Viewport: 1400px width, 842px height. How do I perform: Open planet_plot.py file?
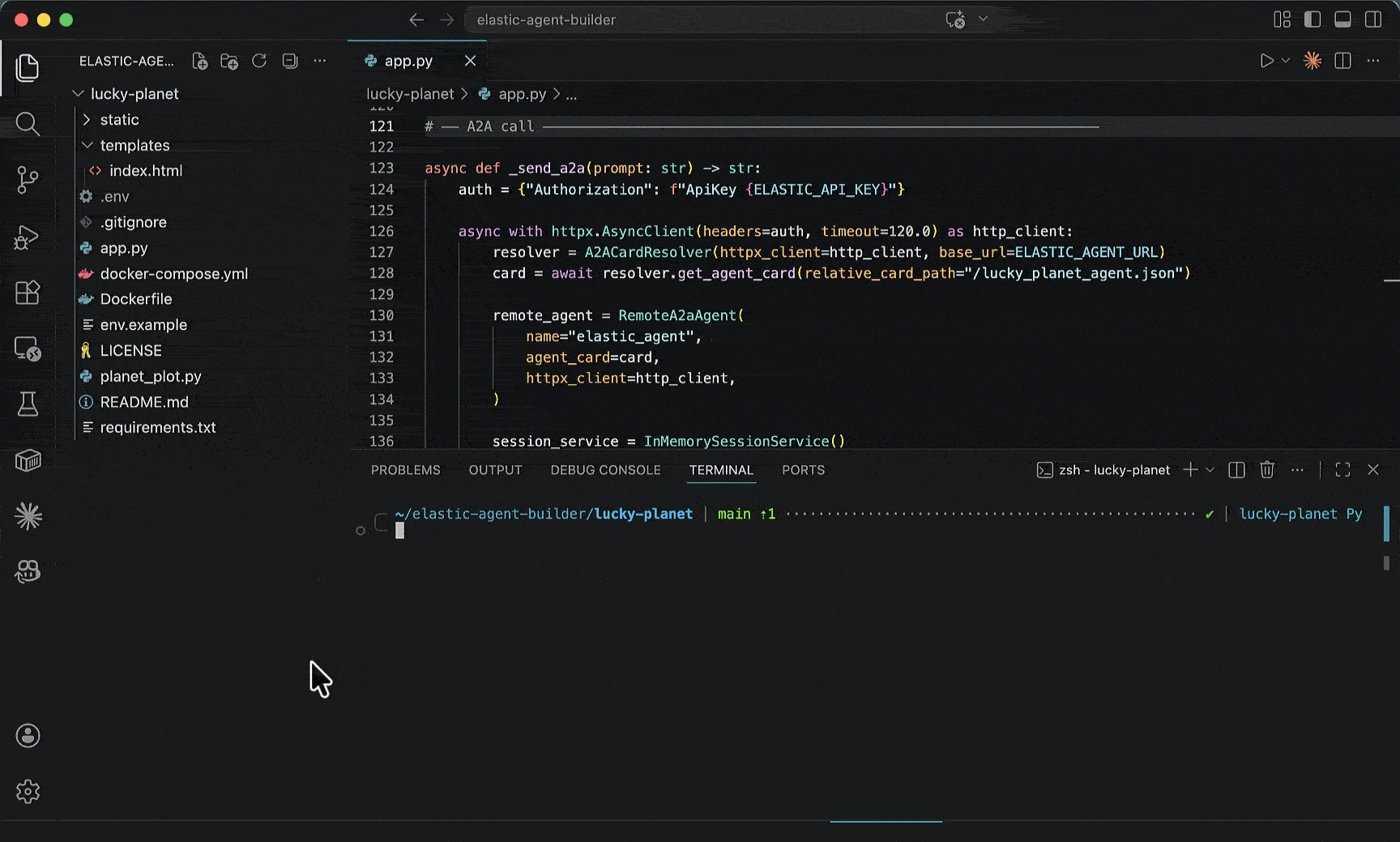tap(150, 377)
